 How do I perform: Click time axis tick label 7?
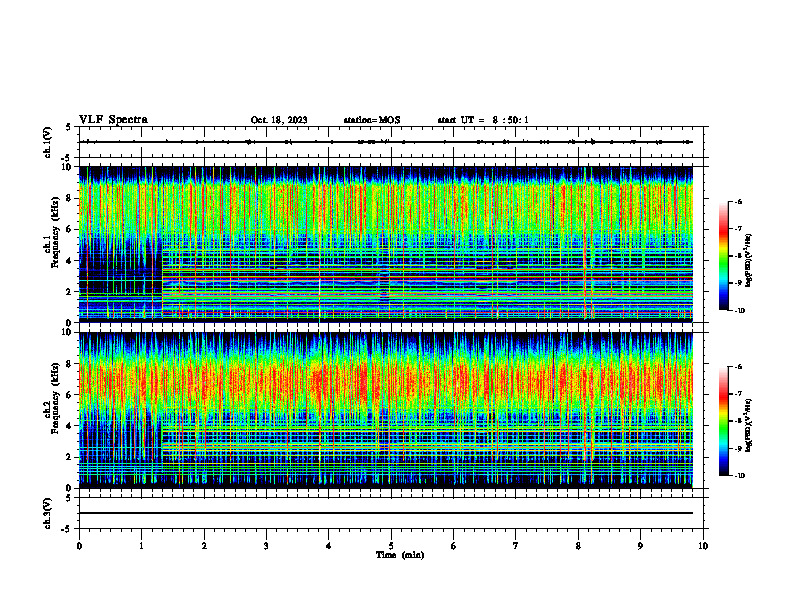point(516,546)
